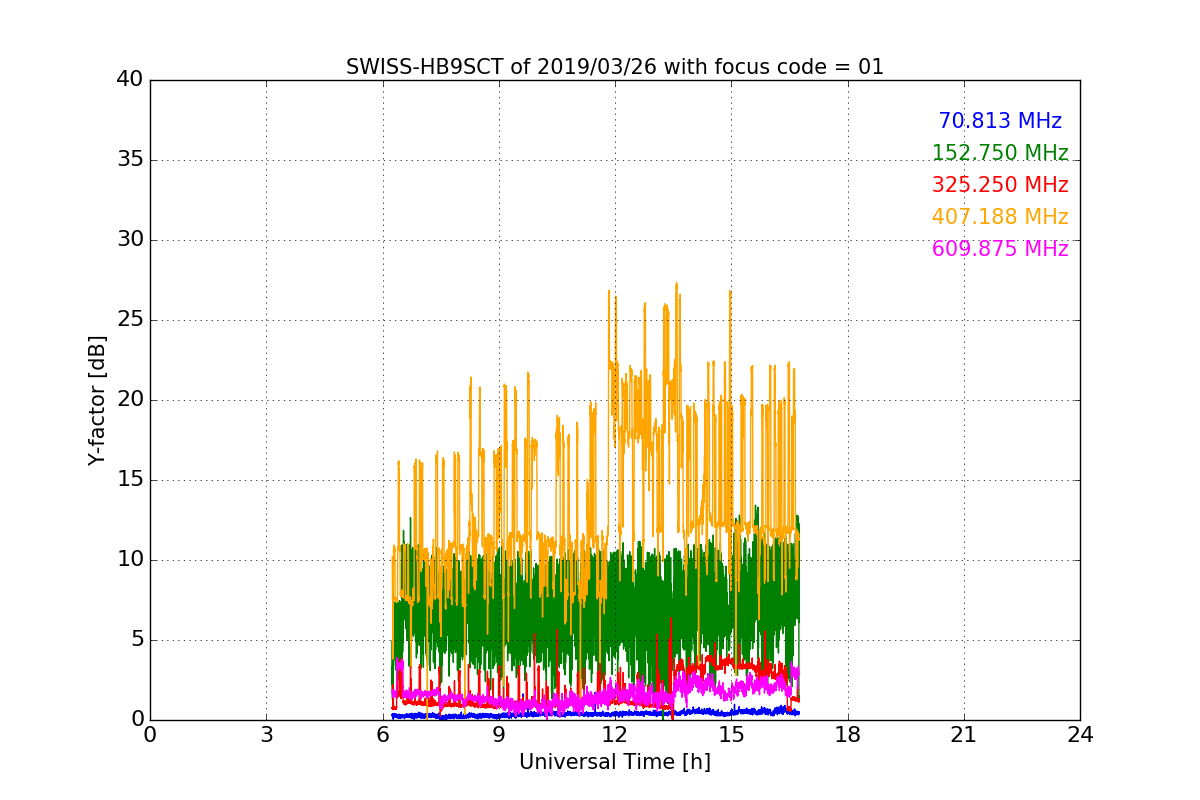Click the Universal Time [h] axis label
The height and width of the screenshot is (800, 1200).
click(615, 762)
